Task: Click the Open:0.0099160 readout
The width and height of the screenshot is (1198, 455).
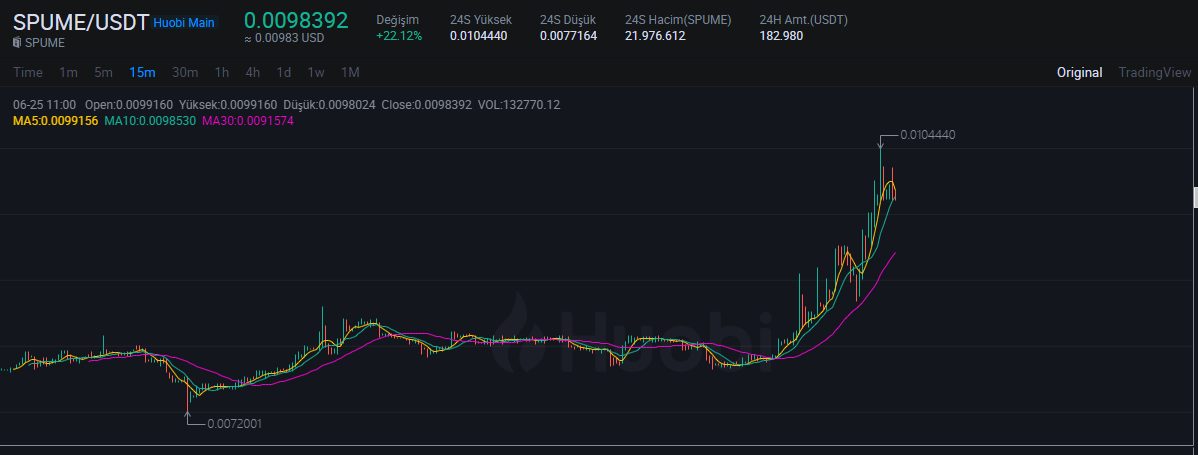Action: [128, 105]
